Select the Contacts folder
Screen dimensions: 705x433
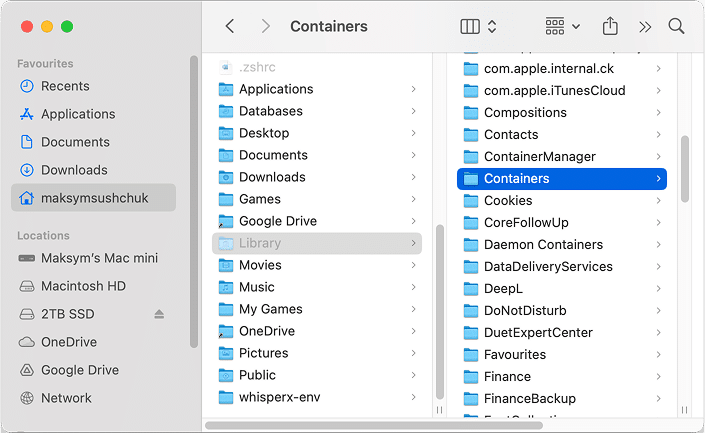point(562,135)
